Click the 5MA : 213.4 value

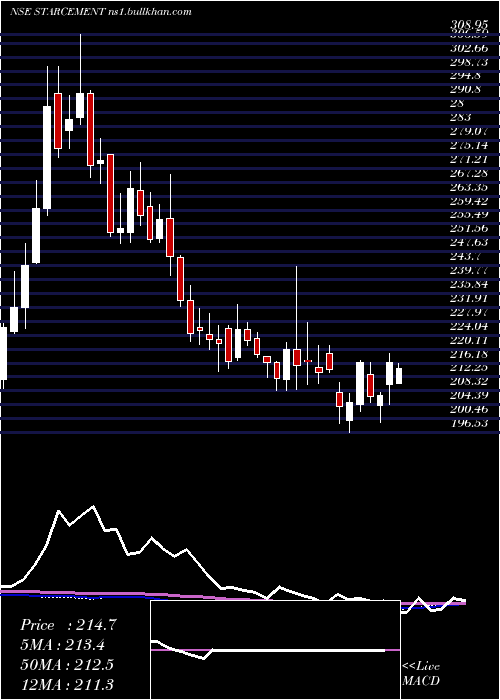64,645
